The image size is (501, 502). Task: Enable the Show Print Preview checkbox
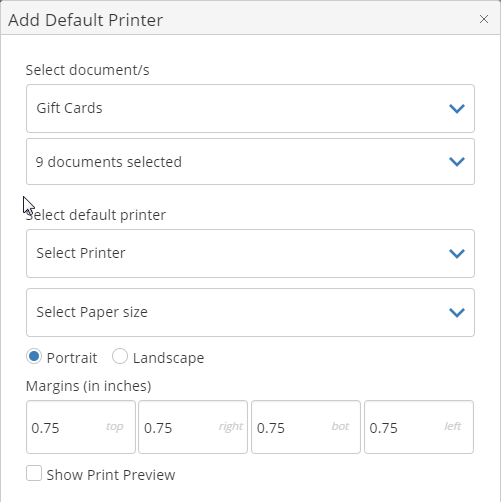(x=34, y=473)
